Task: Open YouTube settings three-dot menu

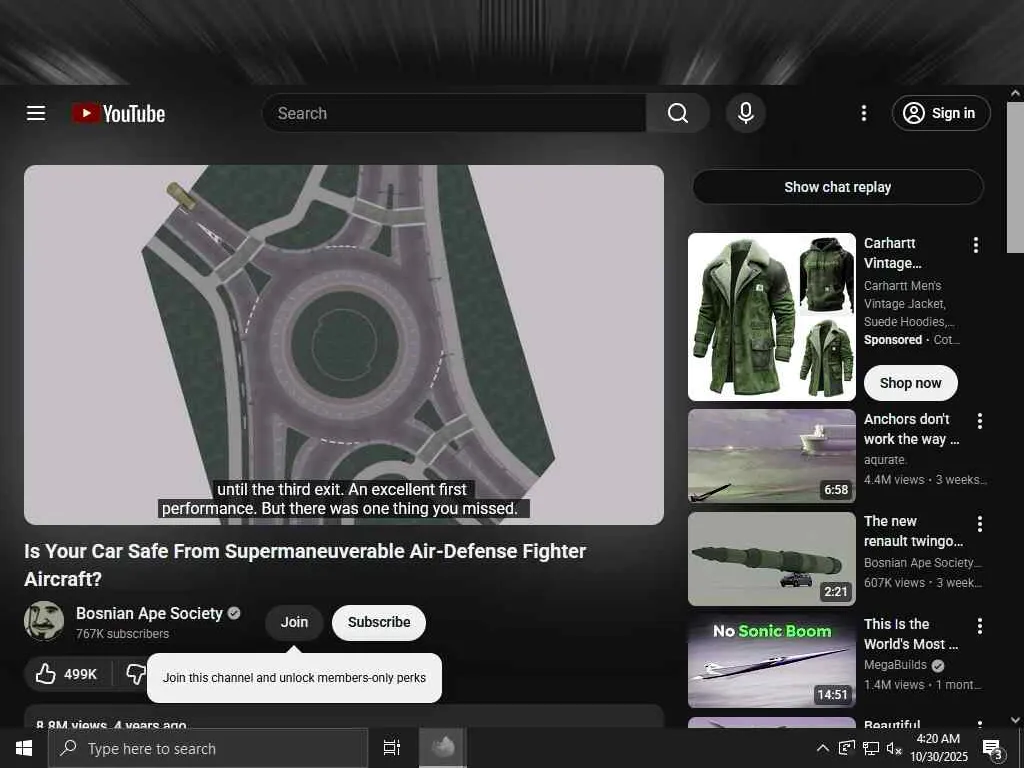Action: (863, 113)
